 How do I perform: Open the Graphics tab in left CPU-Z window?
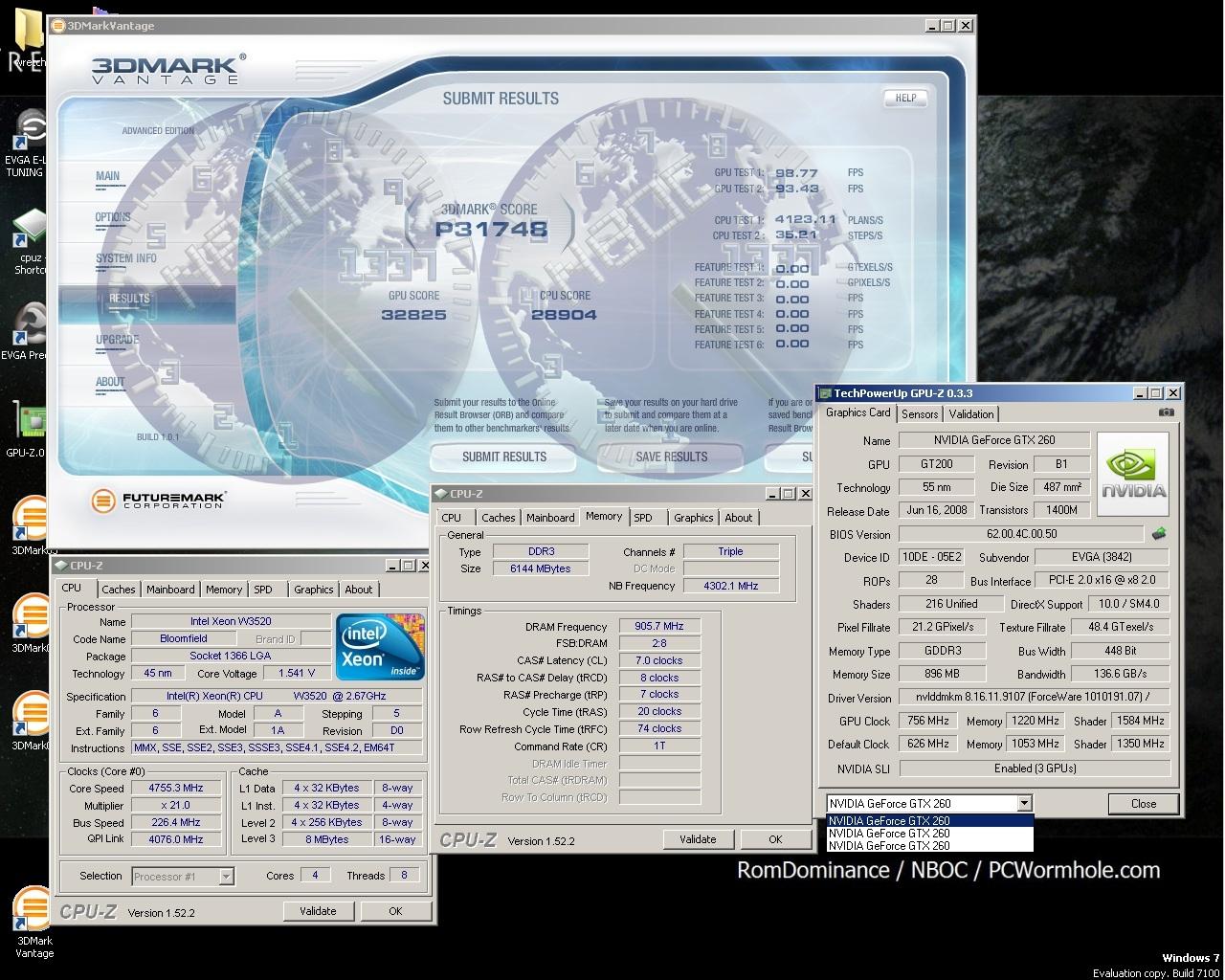(314, 590)
